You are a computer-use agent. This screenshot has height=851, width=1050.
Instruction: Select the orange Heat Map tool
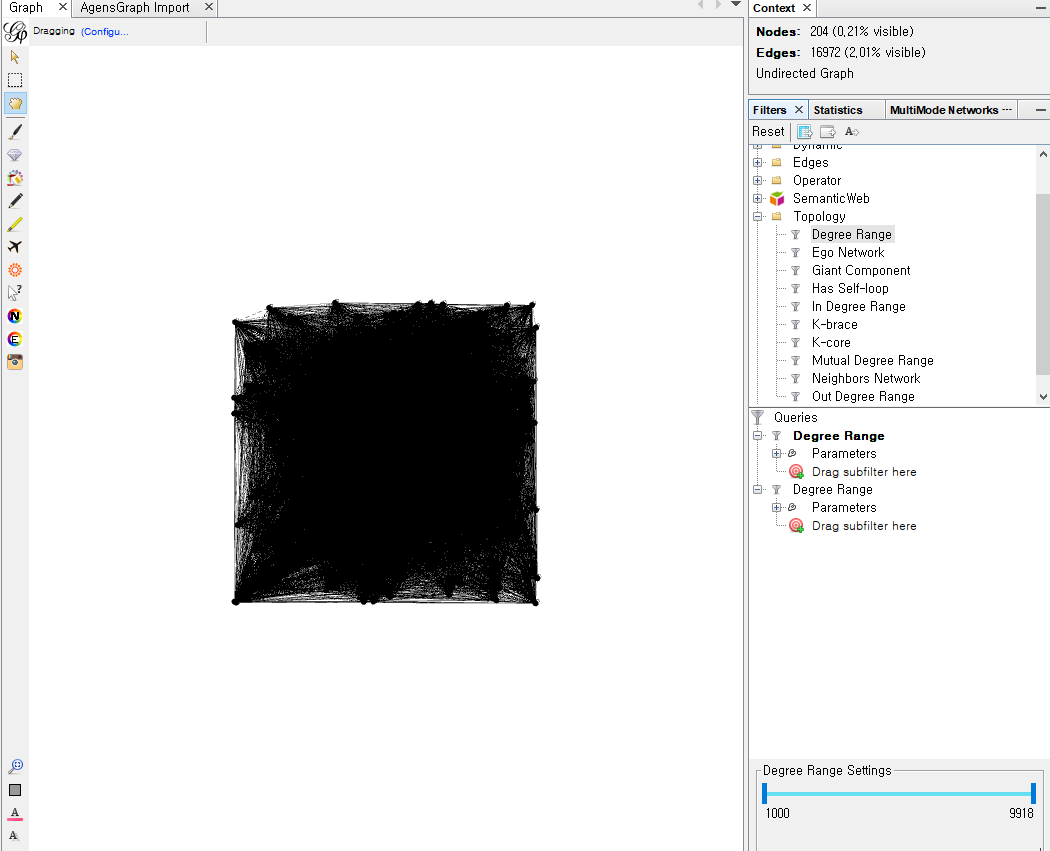15,270
